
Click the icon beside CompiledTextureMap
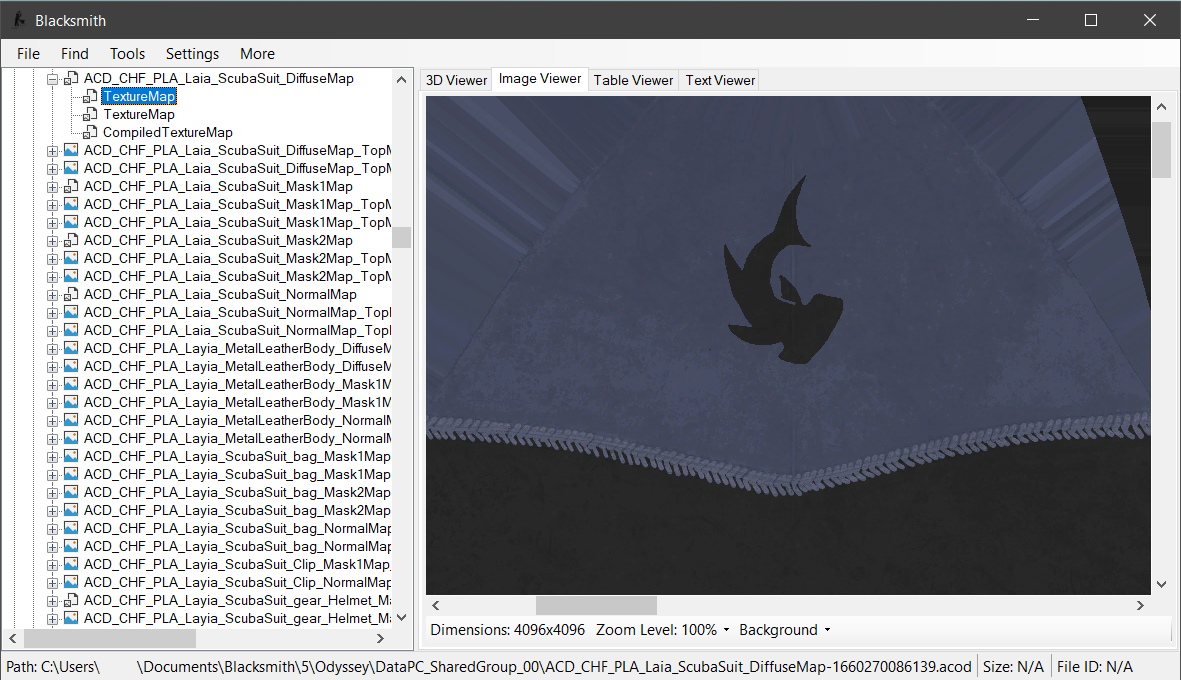[x=90, y=133]
